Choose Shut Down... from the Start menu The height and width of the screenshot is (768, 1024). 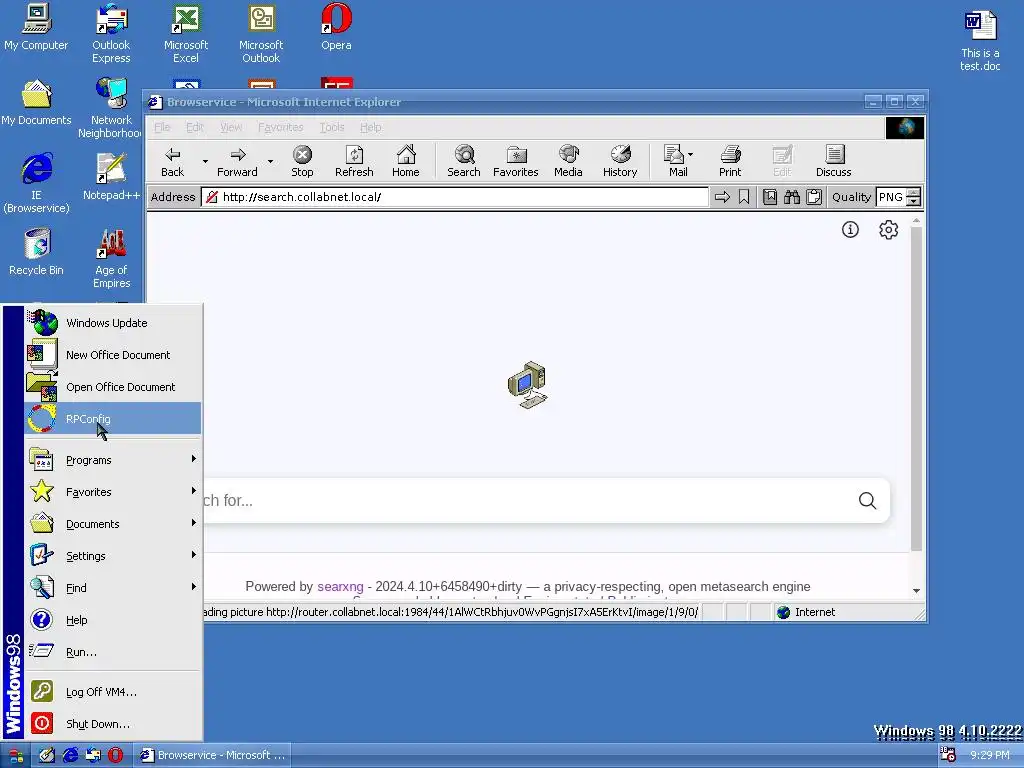(x=112, y=724)
